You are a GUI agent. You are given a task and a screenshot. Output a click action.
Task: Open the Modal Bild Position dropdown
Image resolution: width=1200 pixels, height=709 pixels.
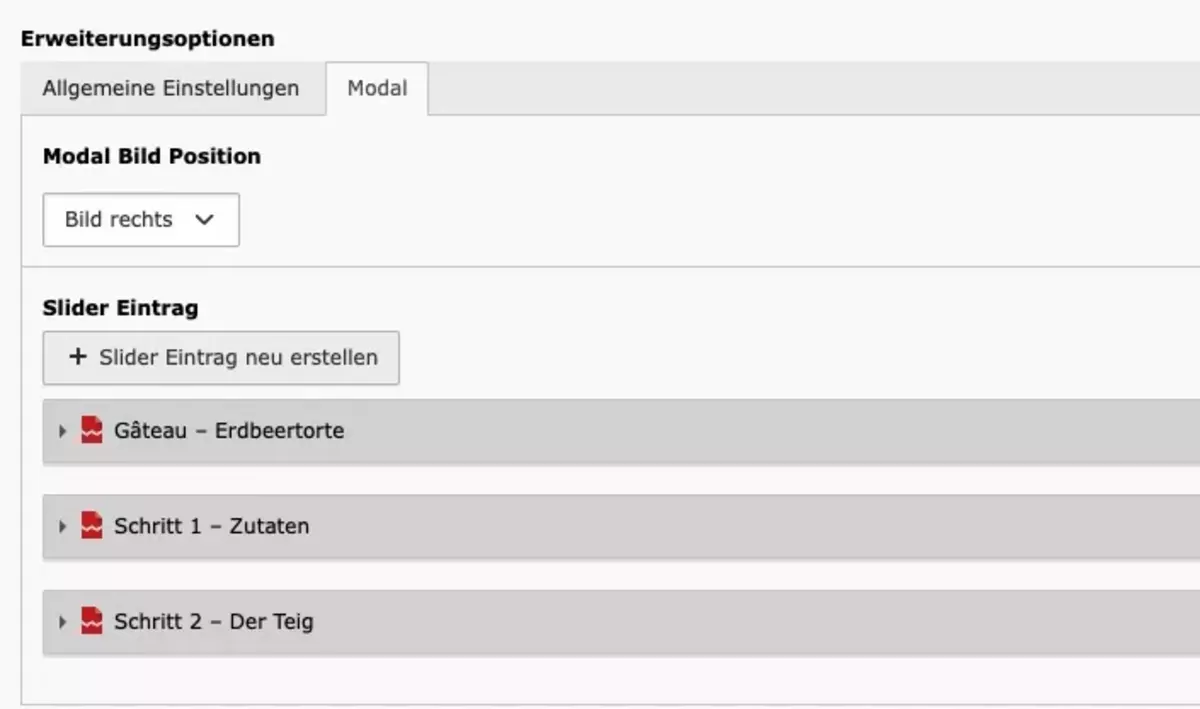[140, 220]
